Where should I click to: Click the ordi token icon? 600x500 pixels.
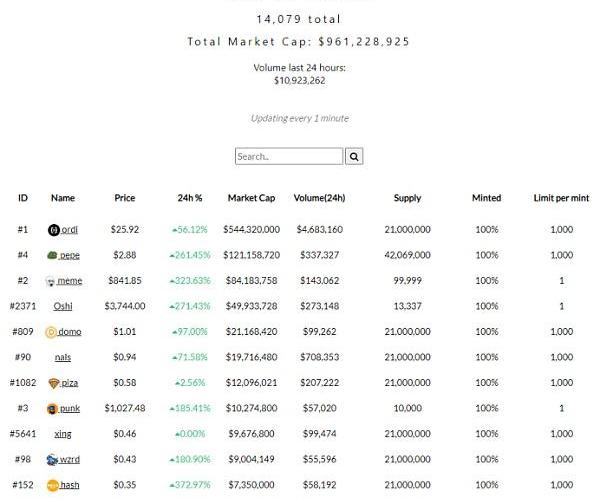(54, 230)
